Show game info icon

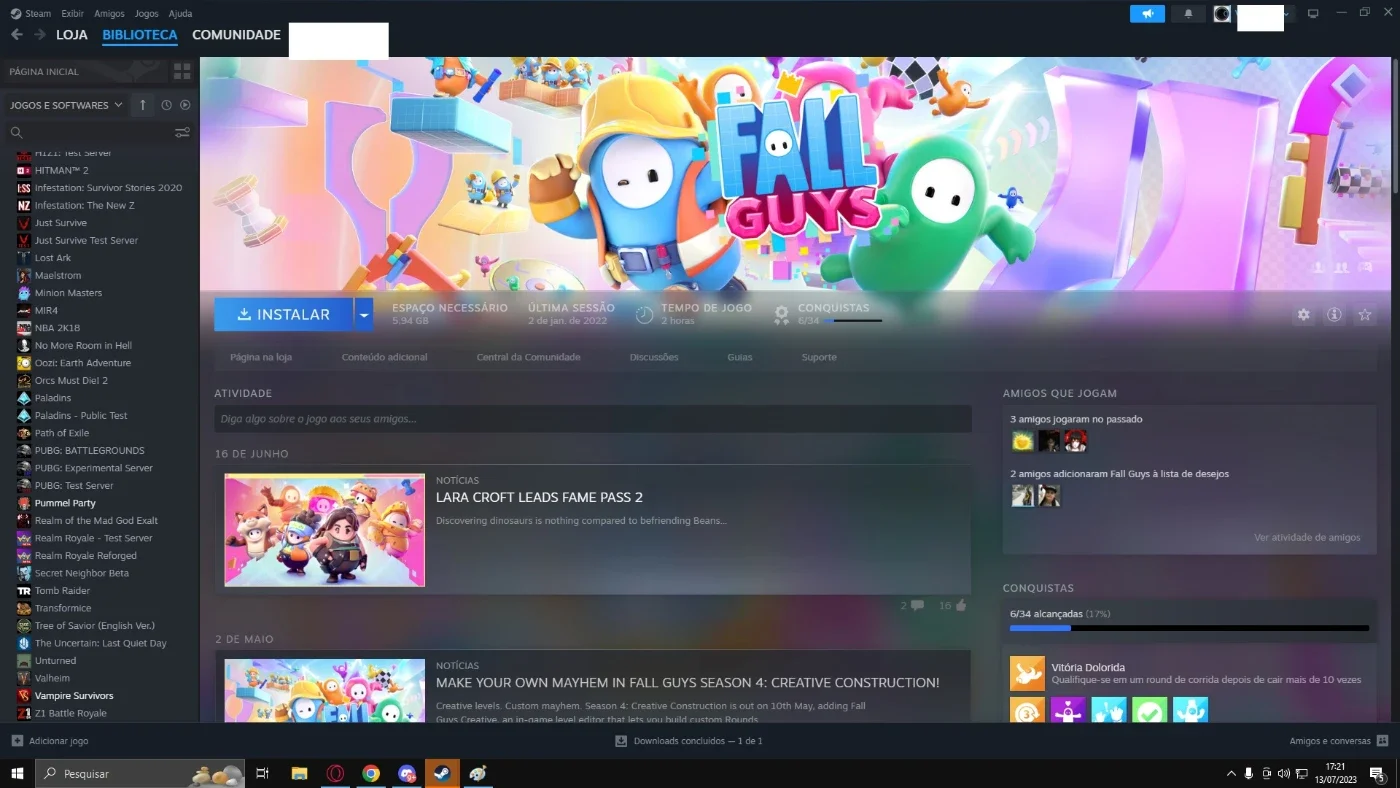point(1334,315)
